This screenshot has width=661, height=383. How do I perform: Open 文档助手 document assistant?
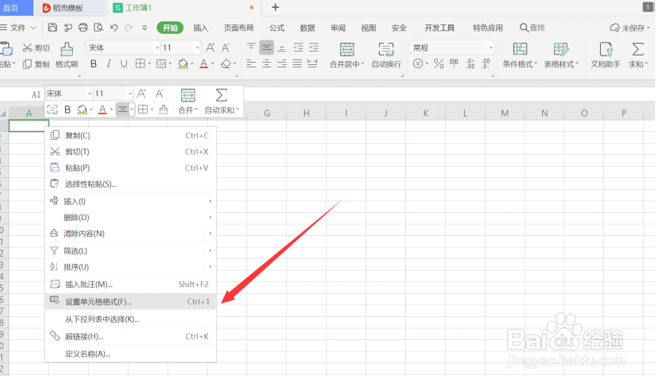click(x=605, y=55)
